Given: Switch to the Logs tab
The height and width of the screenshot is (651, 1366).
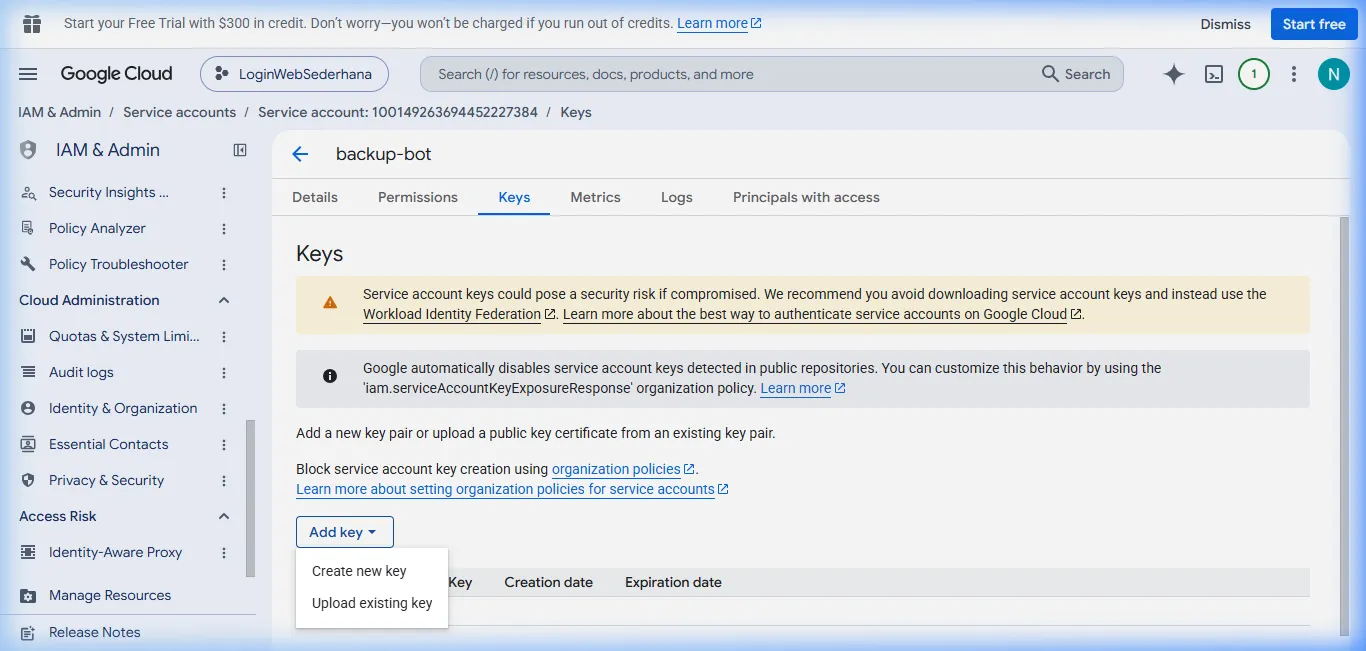Looking at the screenshot, I should [x=677, y=197].
